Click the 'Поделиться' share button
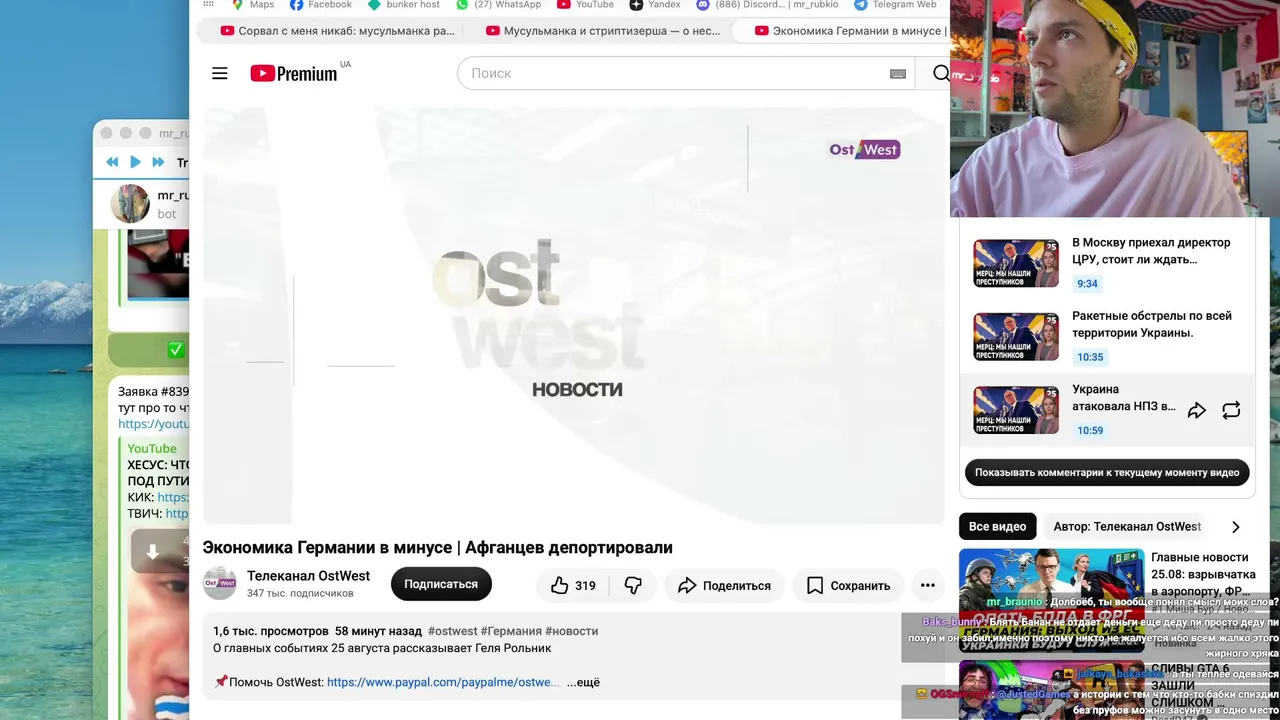This screenshot has height=720, width=1280. (724, 585)
